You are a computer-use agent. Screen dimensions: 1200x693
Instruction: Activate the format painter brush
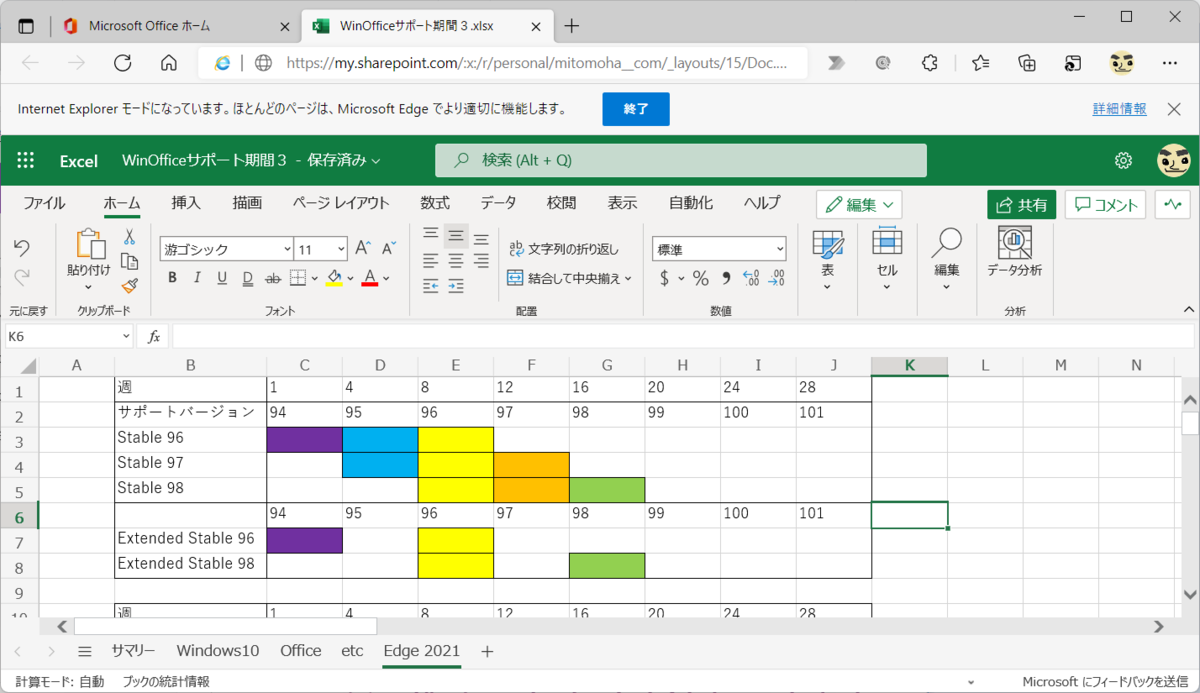pos(129,286)
